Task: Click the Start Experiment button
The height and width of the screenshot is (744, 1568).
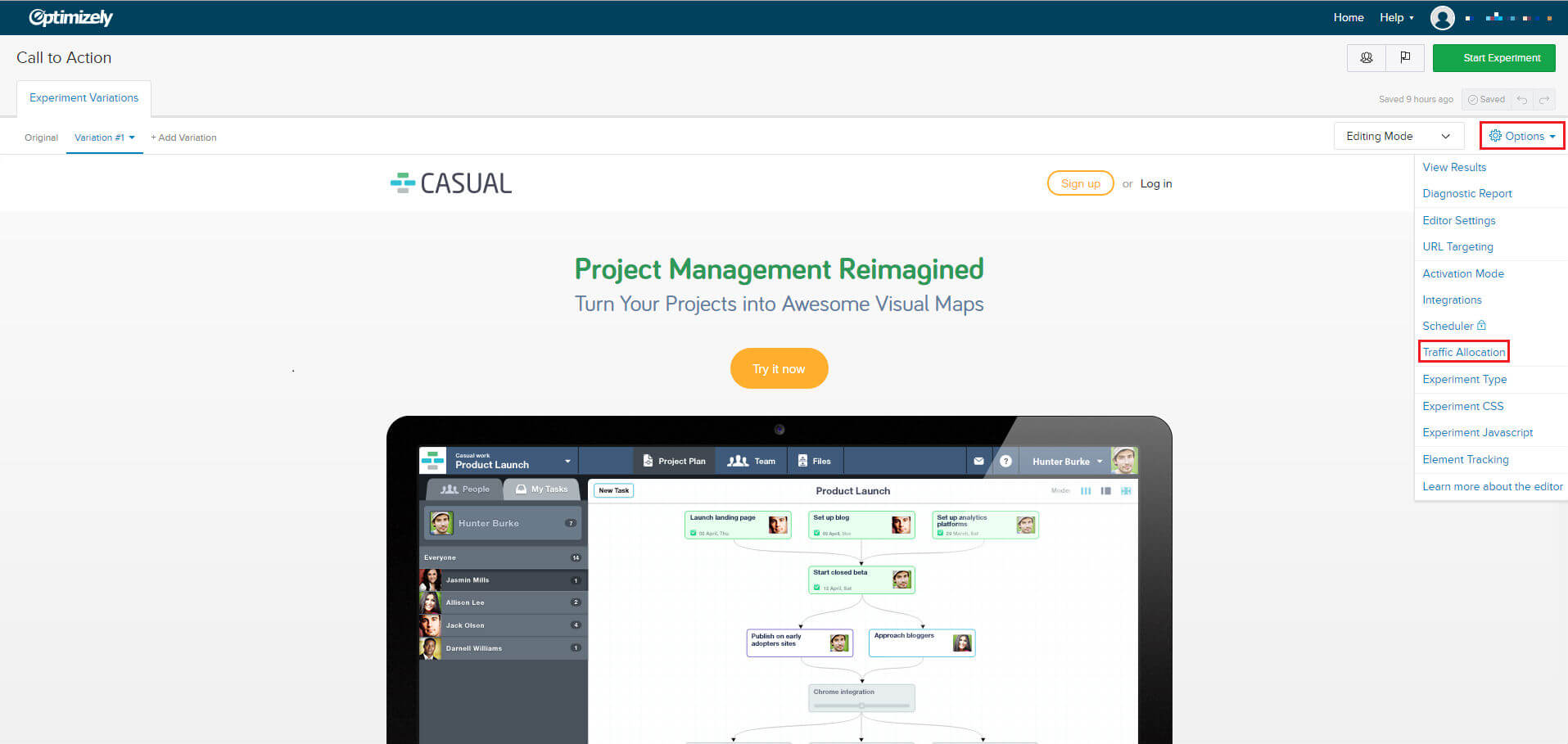Action: (1494, 57)
